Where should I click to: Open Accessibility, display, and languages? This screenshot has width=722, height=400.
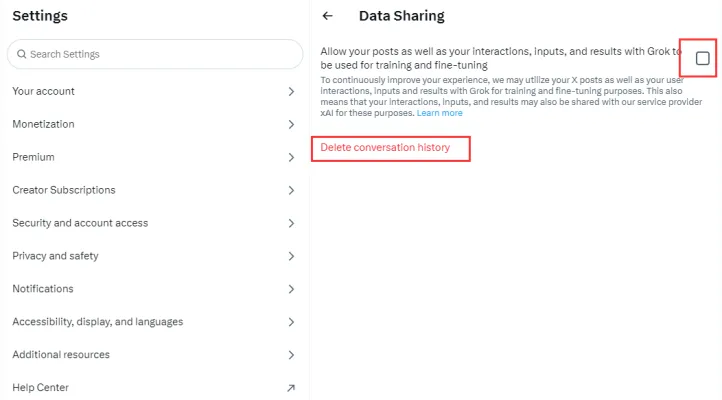tap(97, 322)
